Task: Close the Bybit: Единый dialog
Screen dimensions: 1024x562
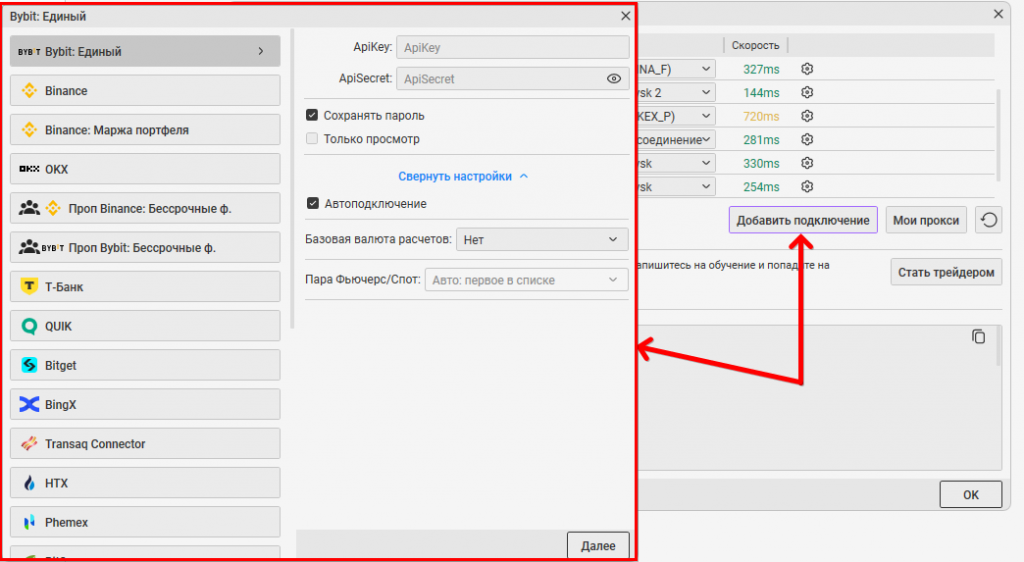Action: pyautogui.click(x=626, y=16)
